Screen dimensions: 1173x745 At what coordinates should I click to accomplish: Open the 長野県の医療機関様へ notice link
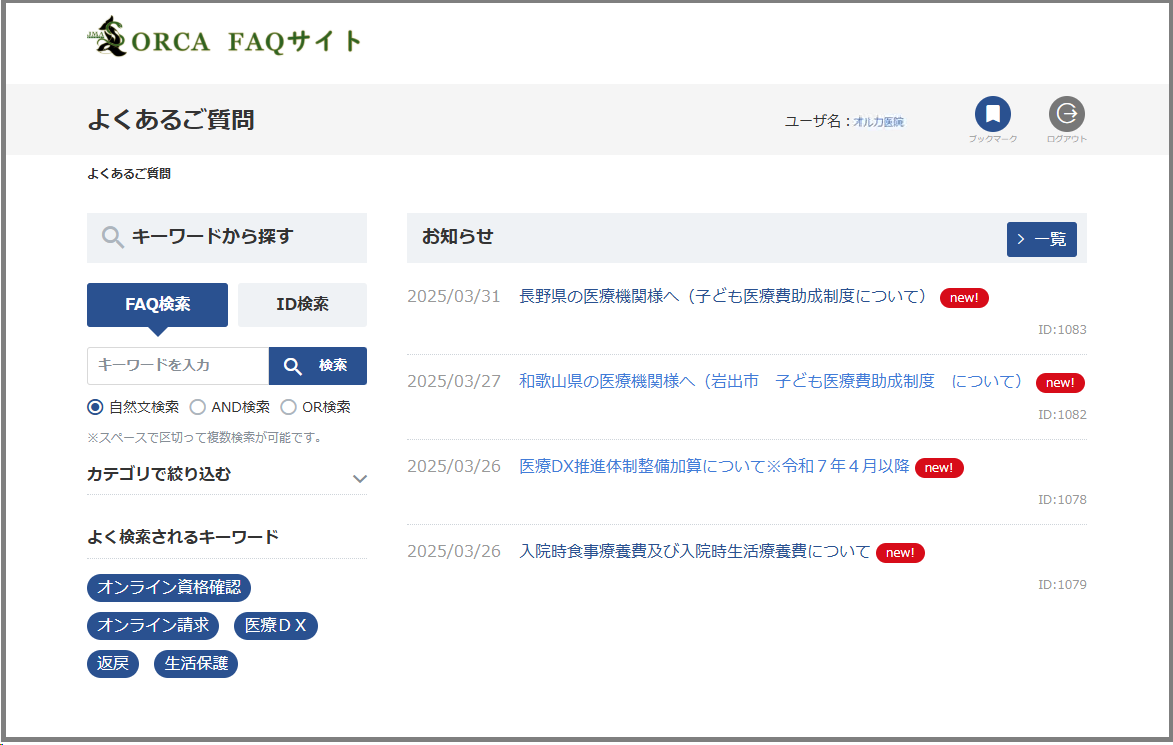(723, 296)
